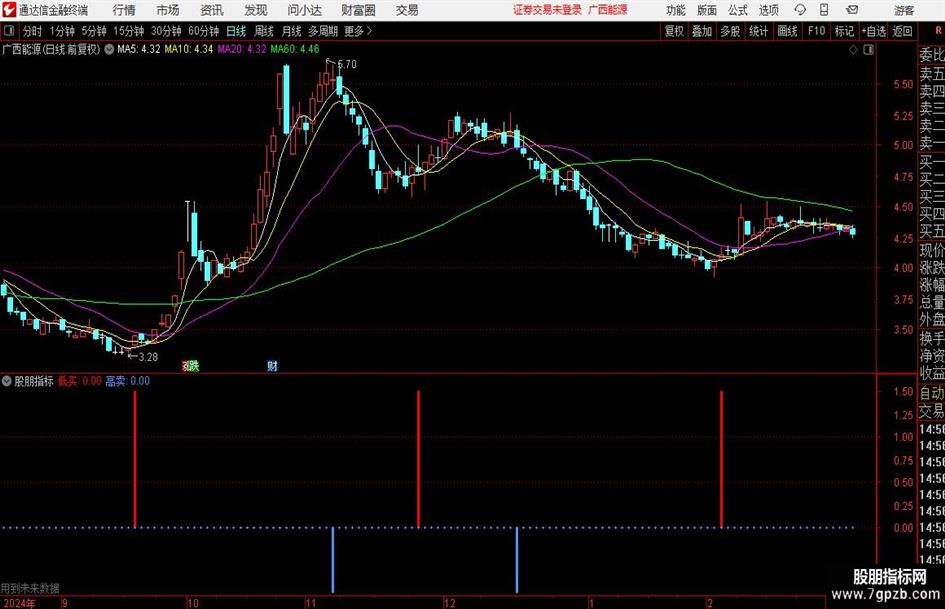Click the 涨跌 marker icon below candles
Screen dimensions: 945x609
point(190,365)
